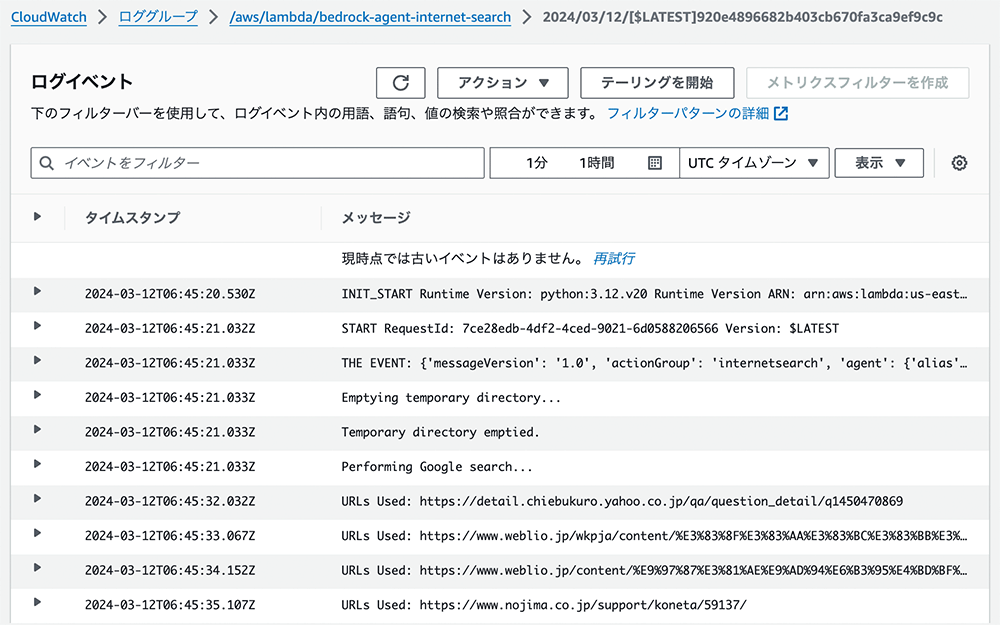This screenshot has width=1000, height=625.
Task: Click the 再試行 retry link
Action: [x=614, y=258]
